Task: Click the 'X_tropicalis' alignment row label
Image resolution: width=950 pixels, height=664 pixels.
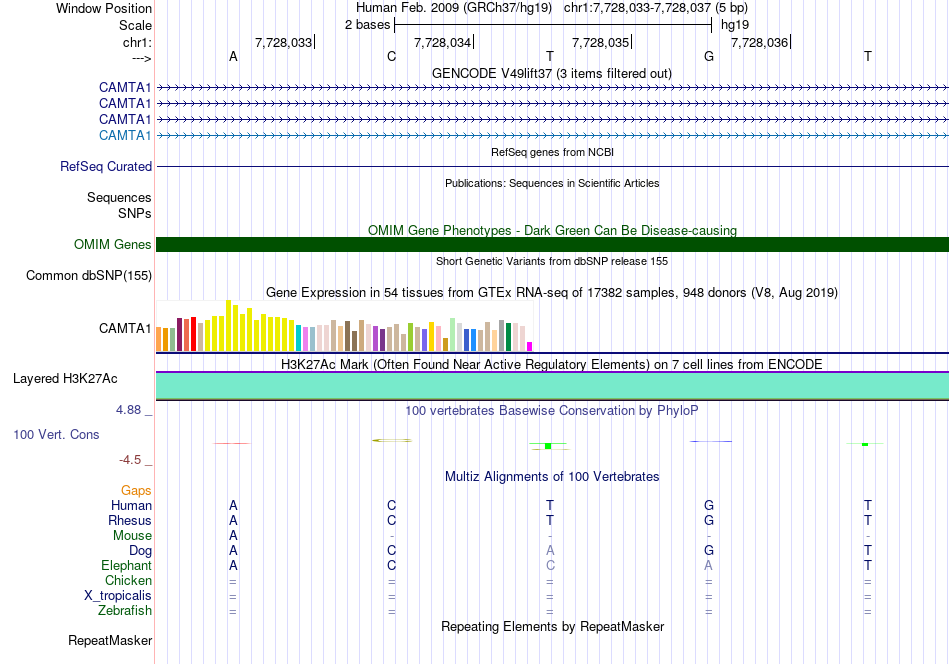Action: click(x=118, y=596)
